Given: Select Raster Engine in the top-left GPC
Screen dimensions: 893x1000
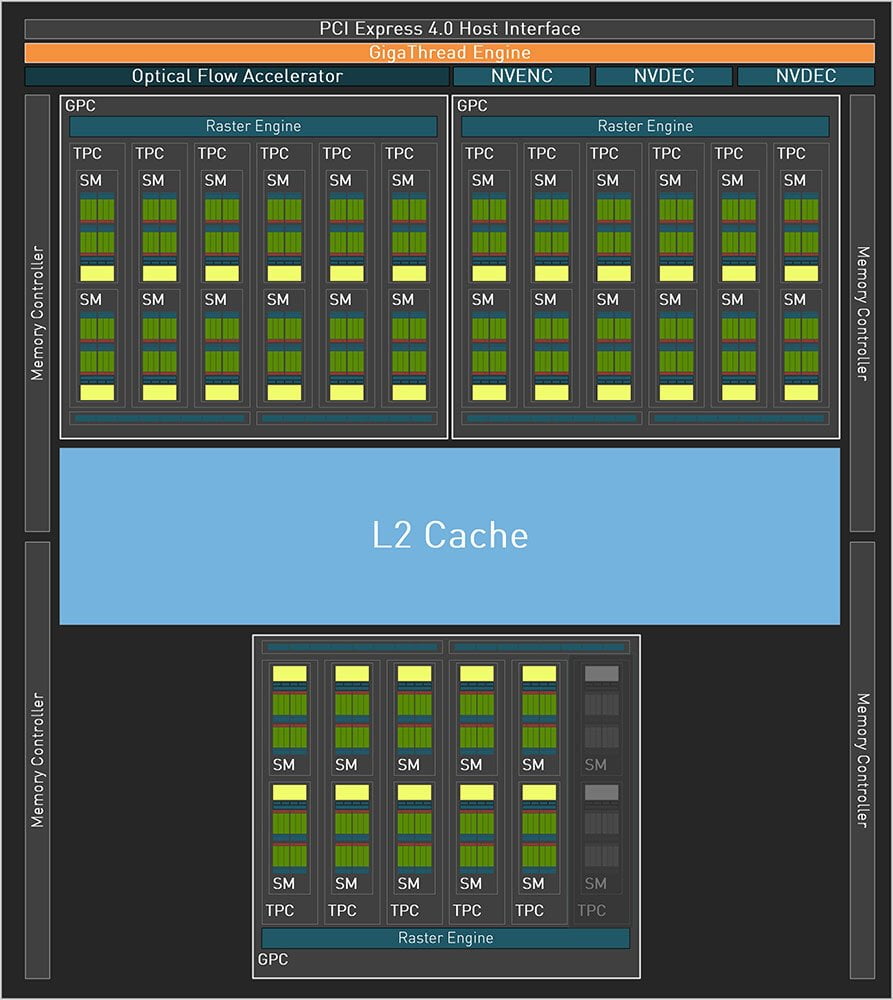Looking at the screenshot, I should click(253, 126).
